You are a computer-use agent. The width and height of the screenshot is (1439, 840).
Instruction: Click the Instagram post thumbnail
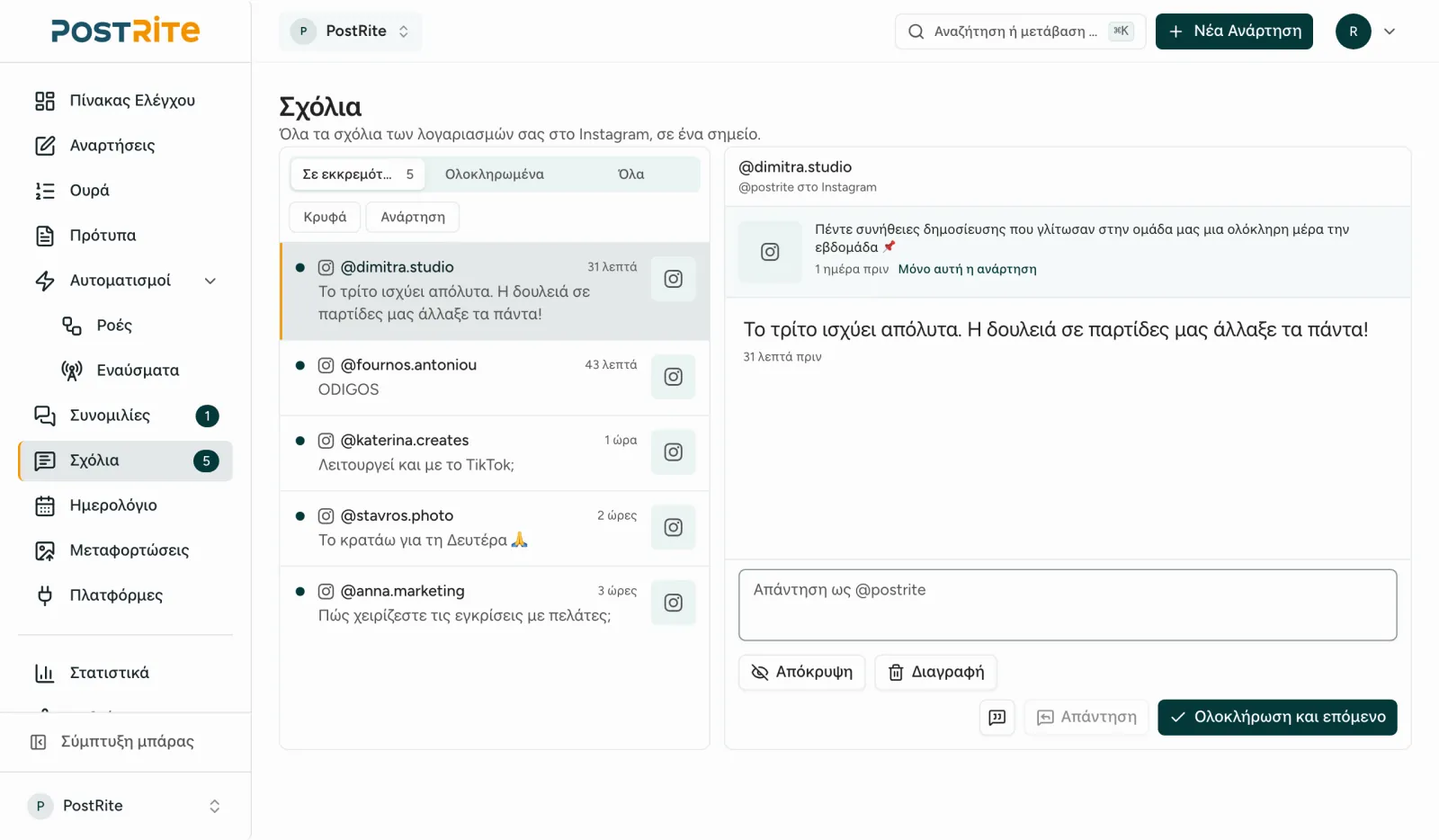[770, 252]
